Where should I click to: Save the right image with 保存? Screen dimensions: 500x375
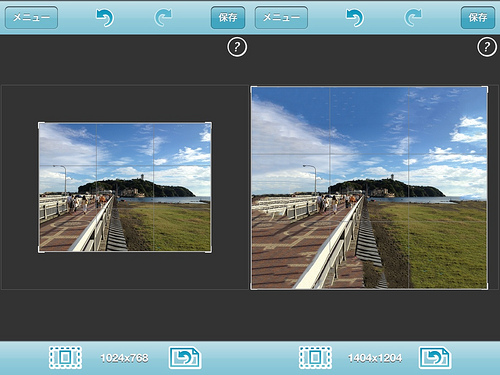[478, 17]
